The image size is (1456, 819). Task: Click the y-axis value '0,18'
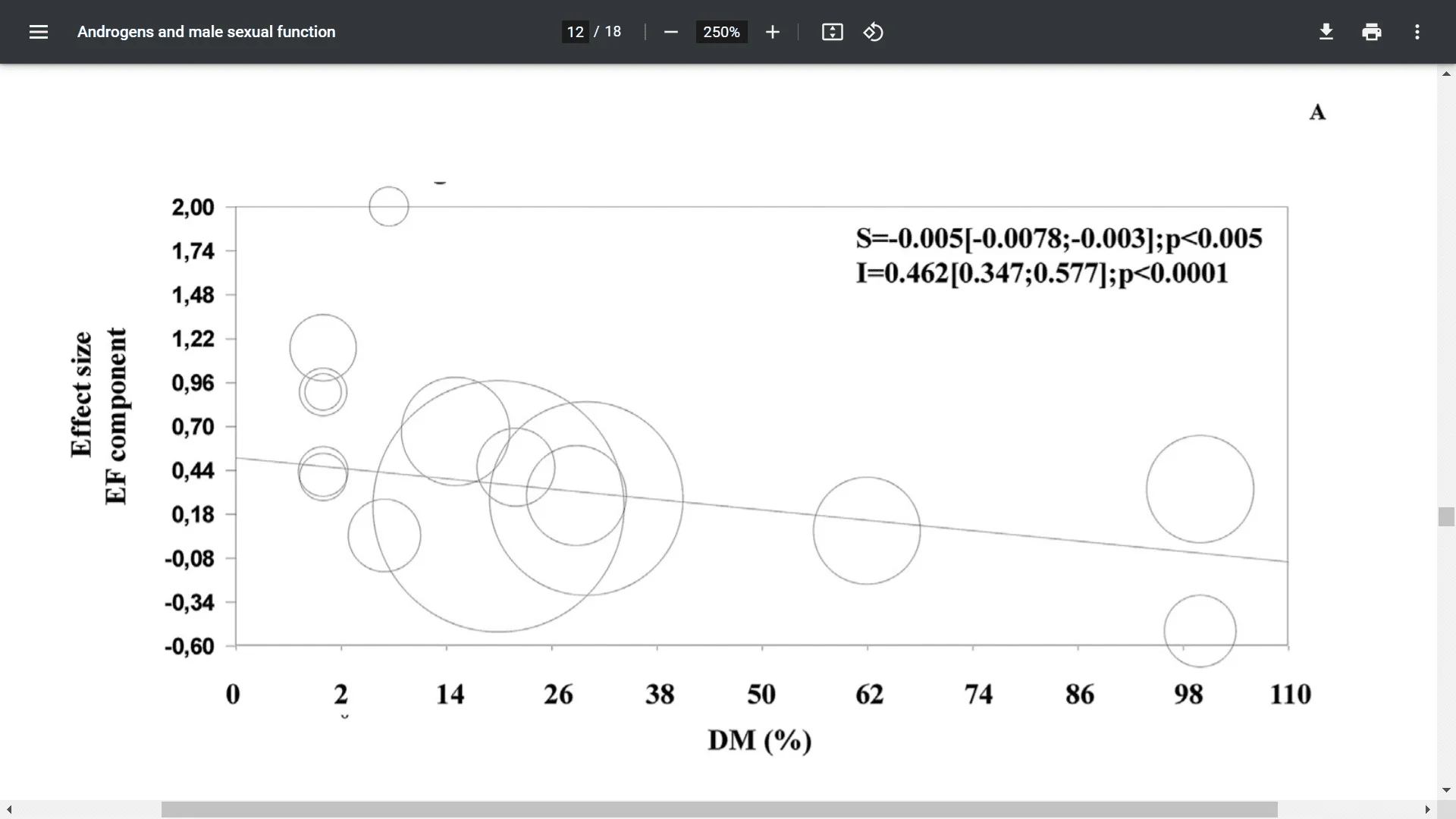(193, 515)
